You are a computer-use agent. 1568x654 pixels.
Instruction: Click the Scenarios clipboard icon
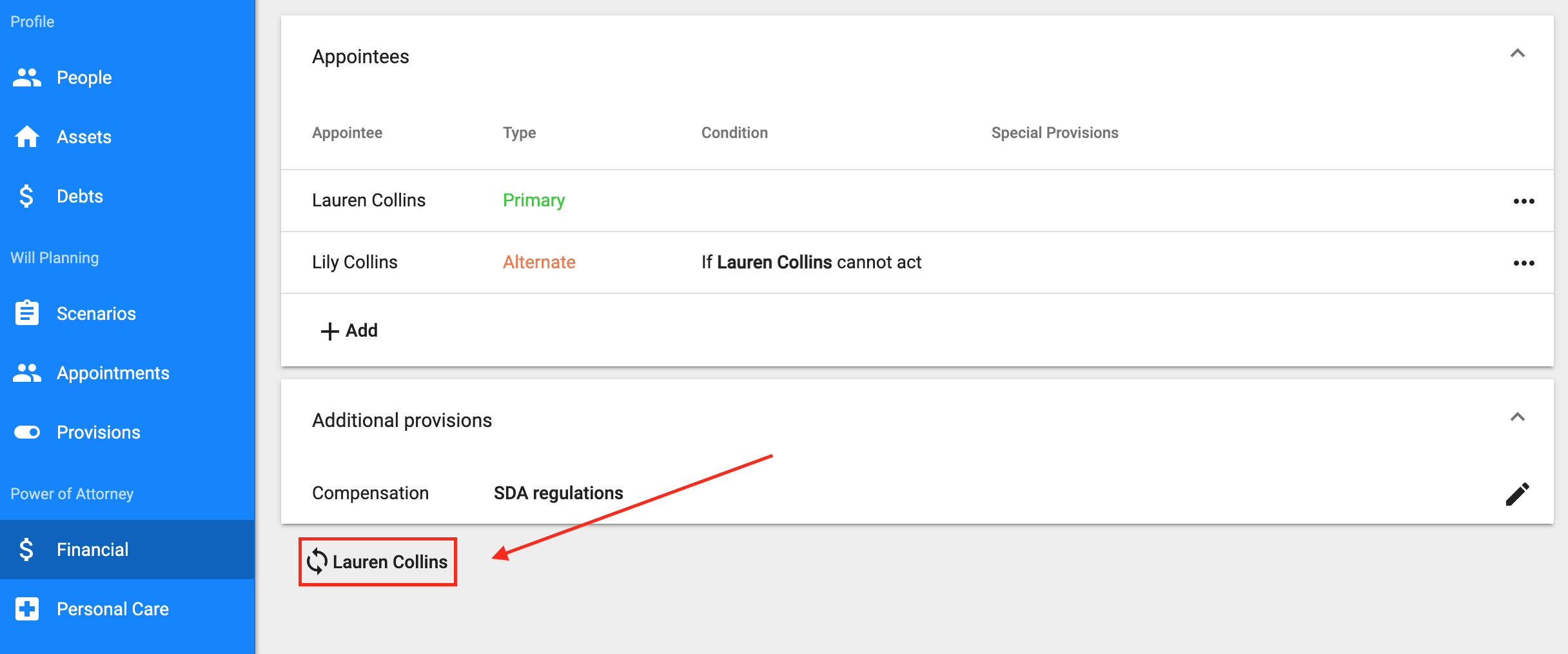[x=26, y=313]
